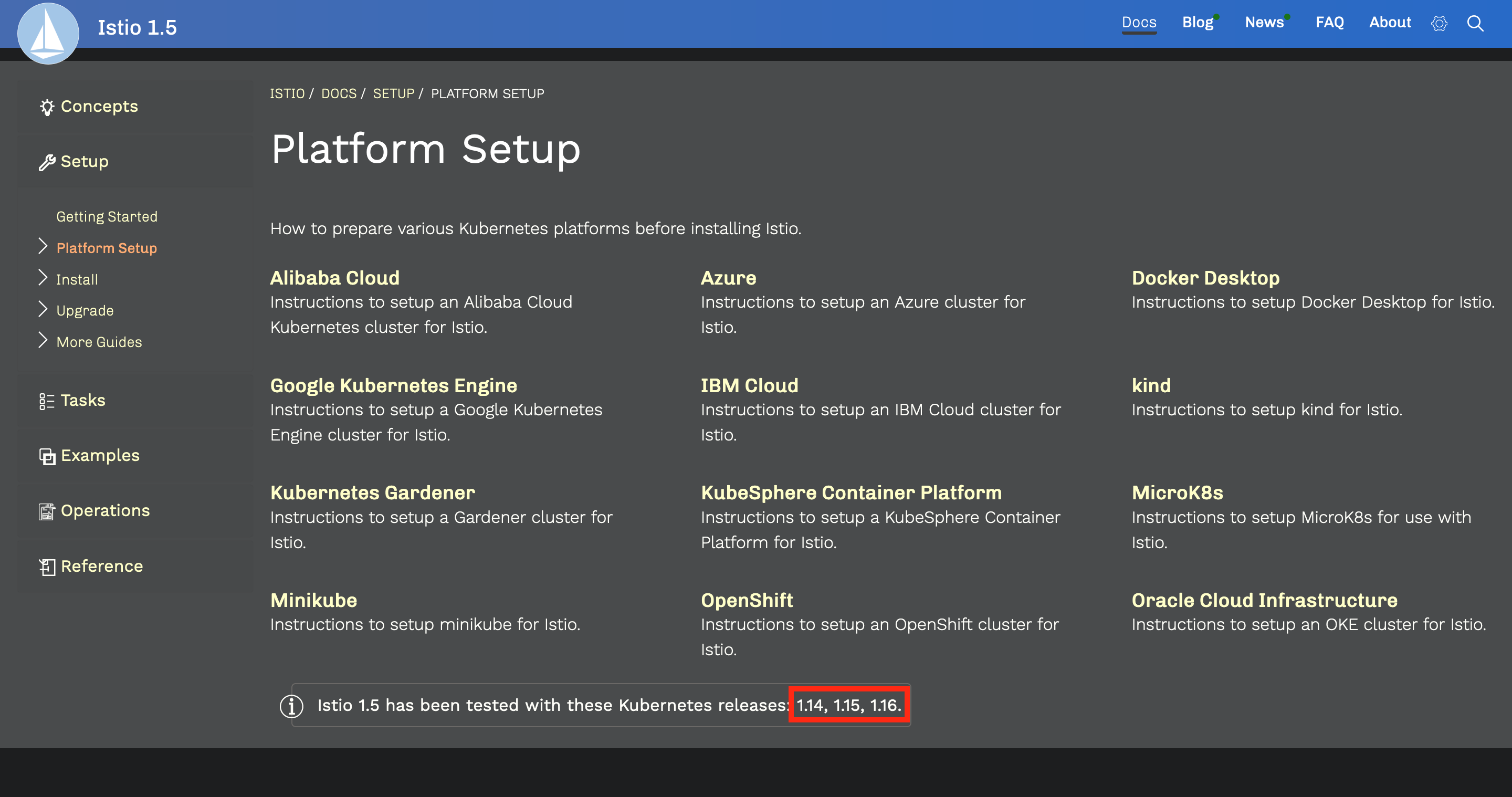Click 'Instructions to setup minikube for Istio.'
This screenshot has width=1512, height=797.
425,624
